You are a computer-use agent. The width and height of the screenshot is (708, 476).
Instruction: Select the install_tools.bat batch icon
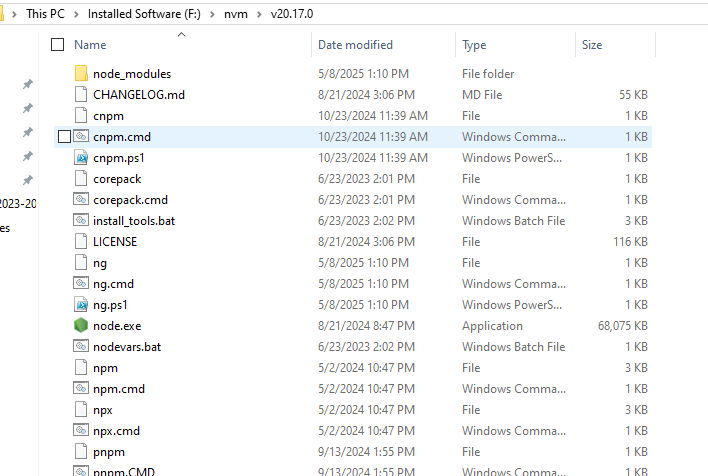point(81,220)
